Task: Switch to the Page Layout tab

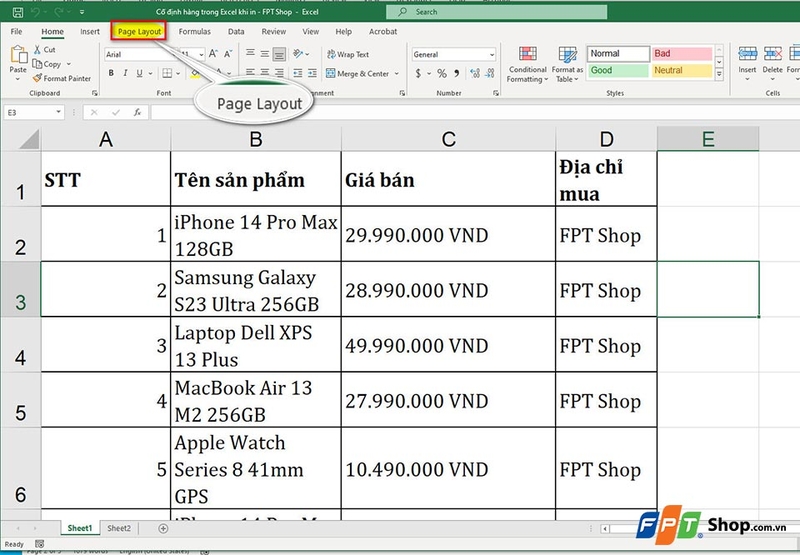Action: [x=139, y=32]
